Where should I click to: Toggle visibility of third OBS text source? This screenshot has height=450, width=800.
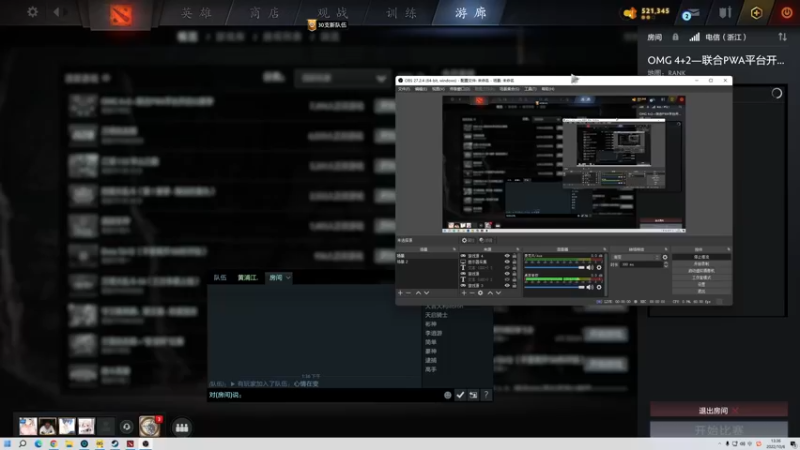pos(507,267)
